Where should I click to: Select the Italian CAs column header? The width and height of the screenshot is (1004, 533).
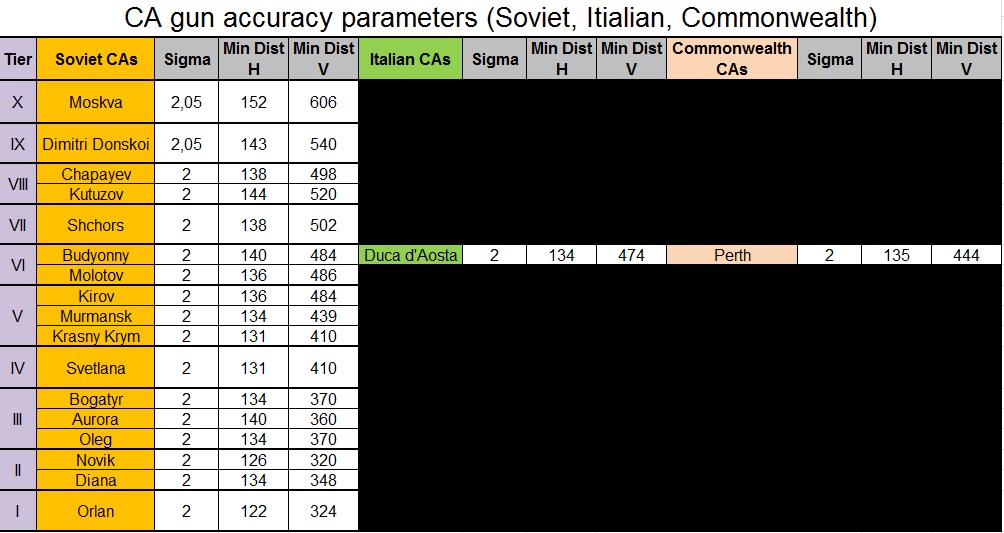[x=410, y=59]
